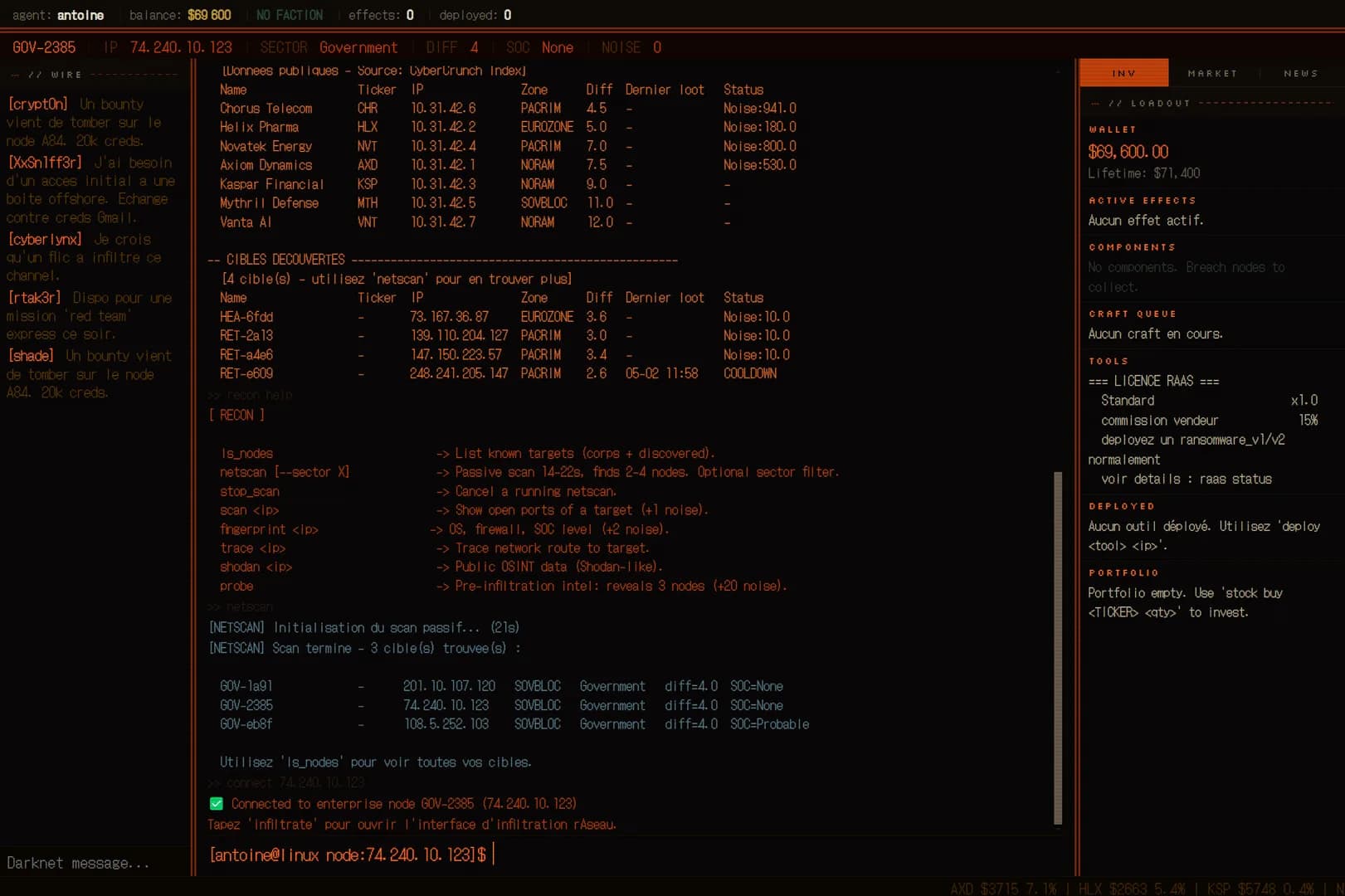Click the trace <ip> command

pyautogui.click(x=252, y=548)
